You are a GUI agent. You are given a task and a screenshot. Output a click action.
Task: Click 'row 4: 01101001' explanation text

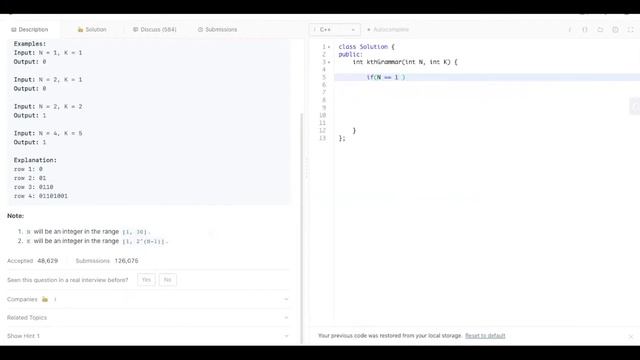coord(40,196)
